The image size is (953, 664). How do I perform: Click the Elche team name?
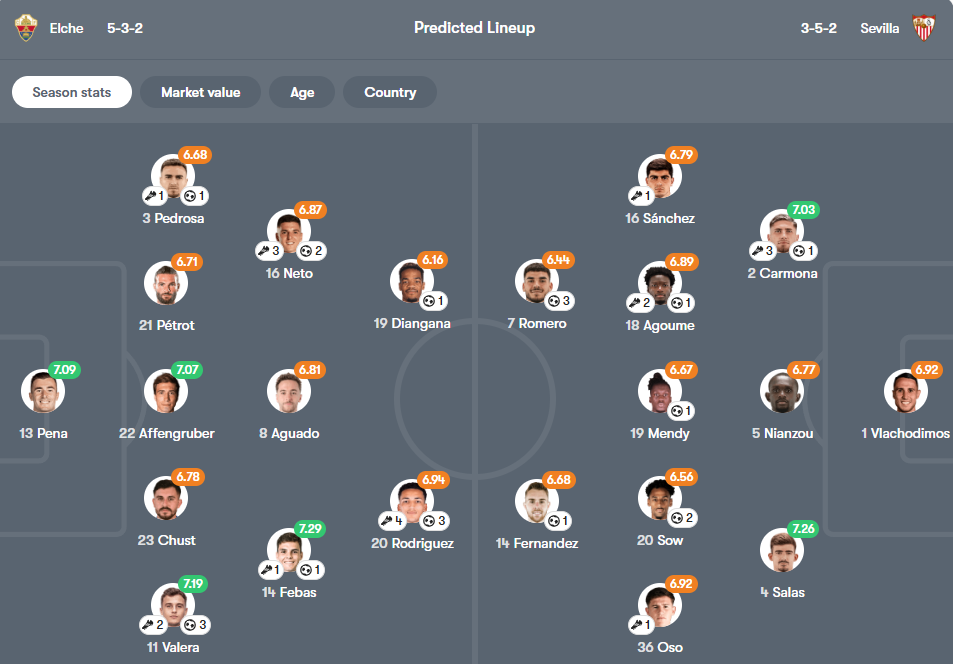pyautogui.click(x=67, y=28)
